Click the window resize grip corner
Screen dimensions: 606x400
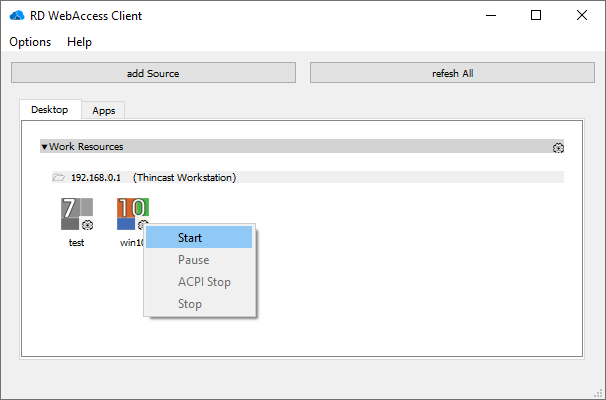[599, 393]
